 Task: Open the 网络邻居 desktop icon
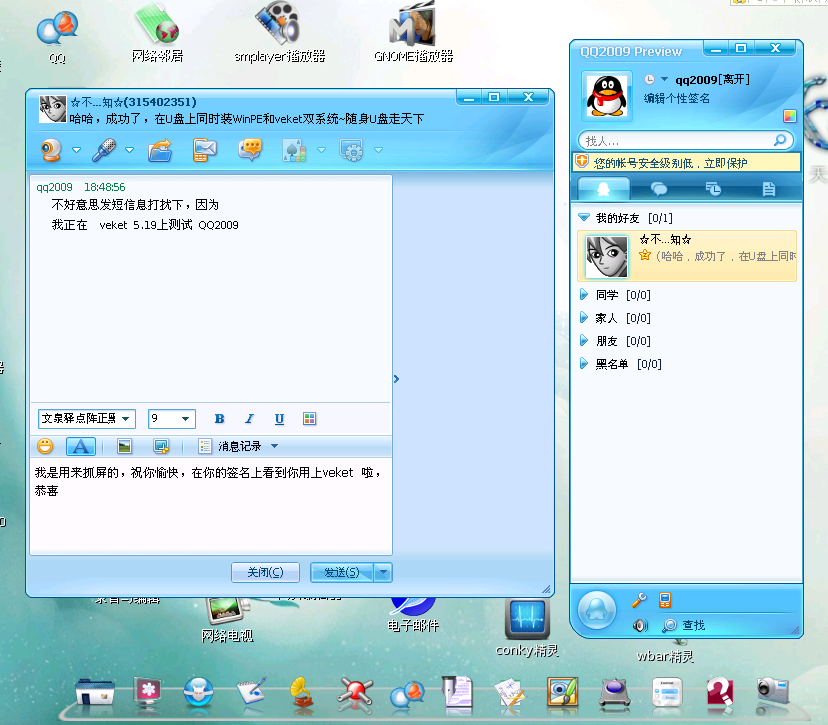(x=157, y=33)
